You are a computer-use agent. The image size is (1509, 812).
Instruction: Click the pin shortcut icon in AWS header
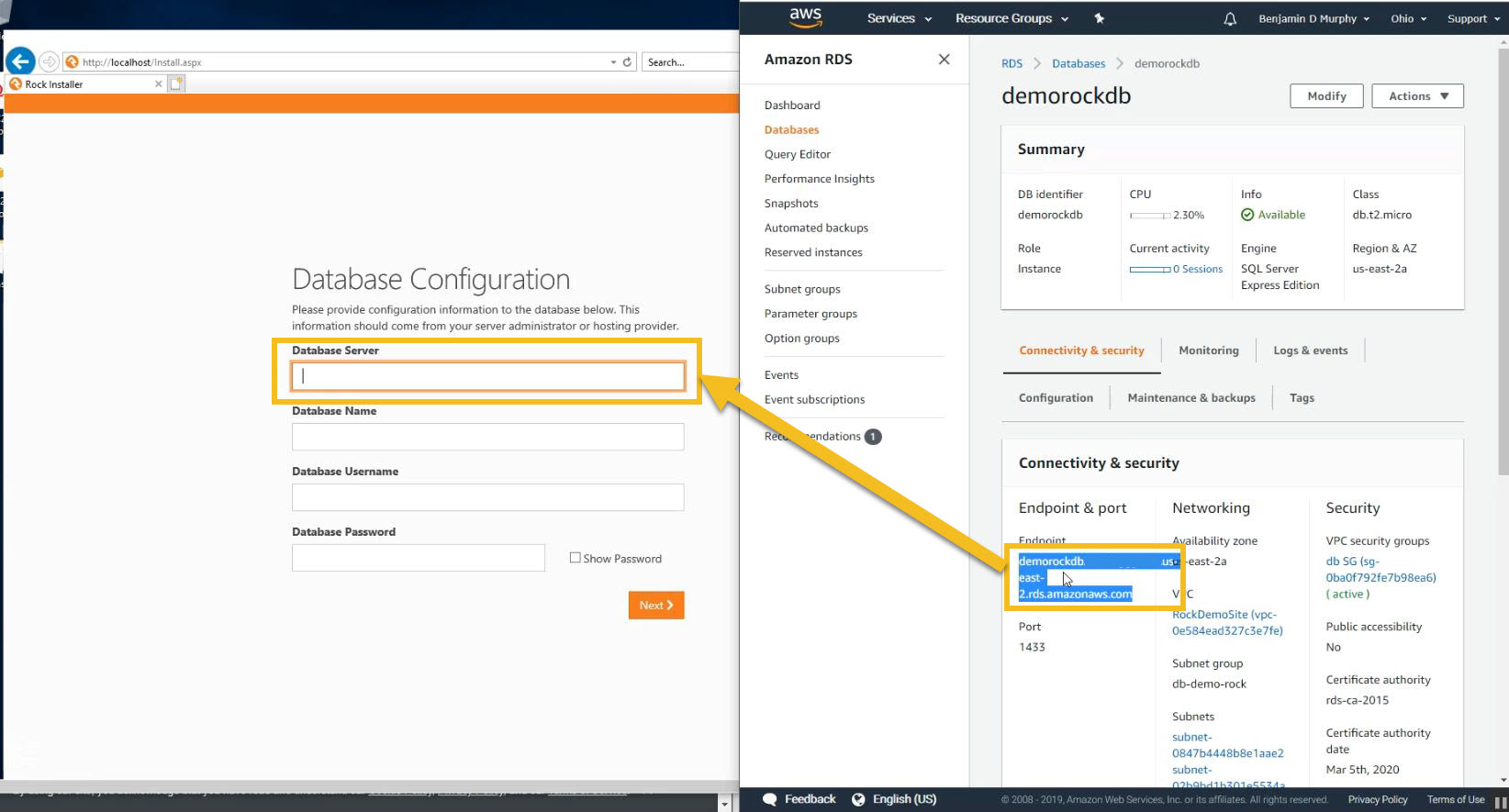point(1099,18)
